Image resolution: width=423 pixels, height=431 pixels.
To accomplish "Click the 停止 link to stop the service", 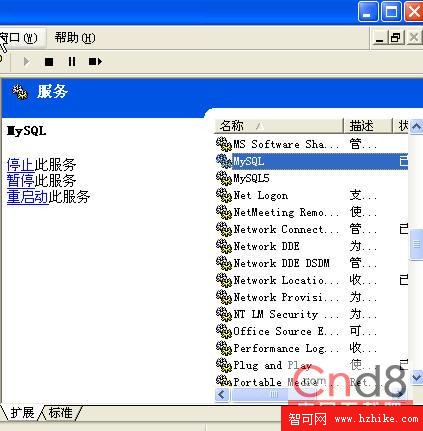I will 20,165.
